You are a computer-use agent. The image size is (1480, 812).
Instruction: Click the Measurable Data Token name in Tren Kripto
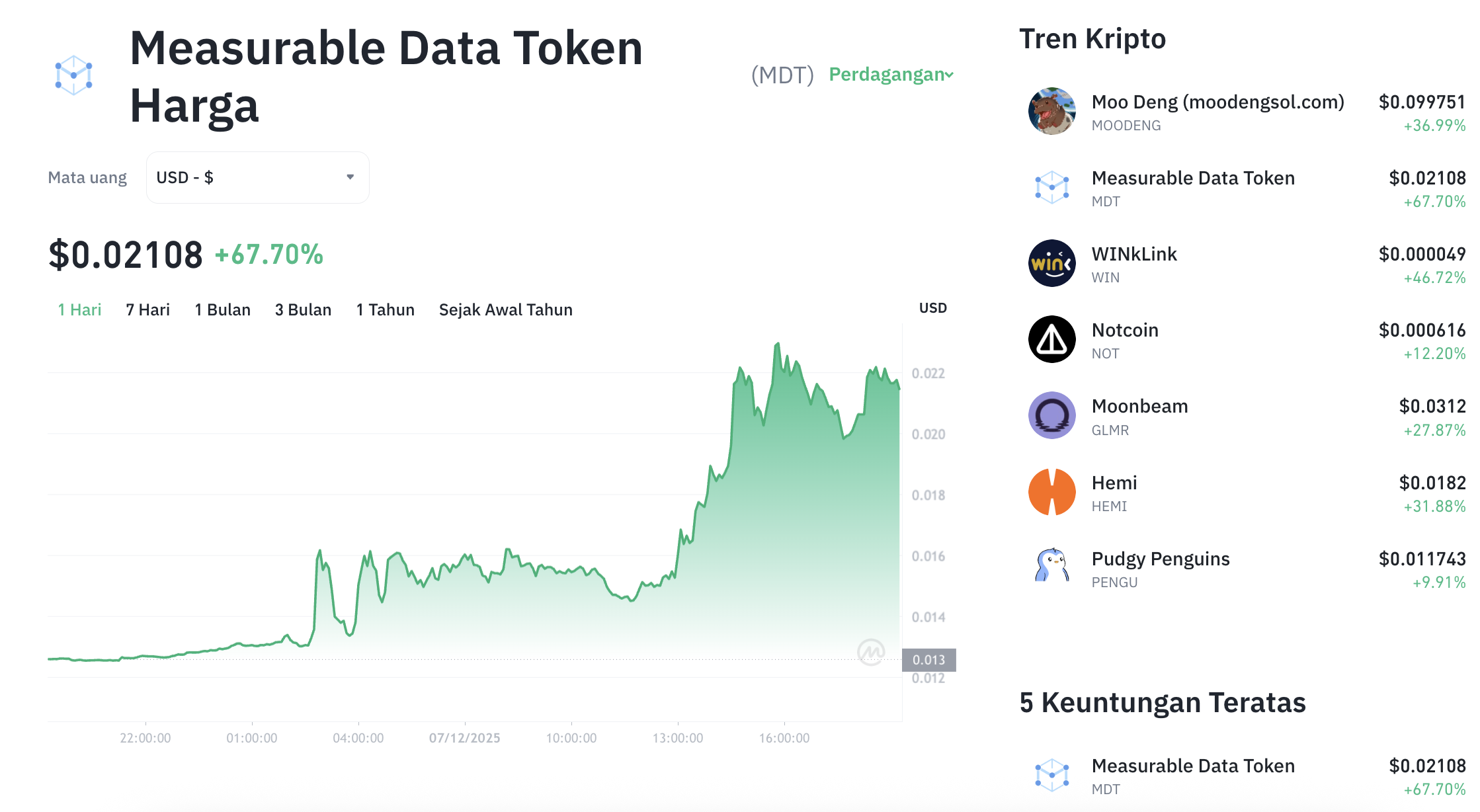[1192, 178]
